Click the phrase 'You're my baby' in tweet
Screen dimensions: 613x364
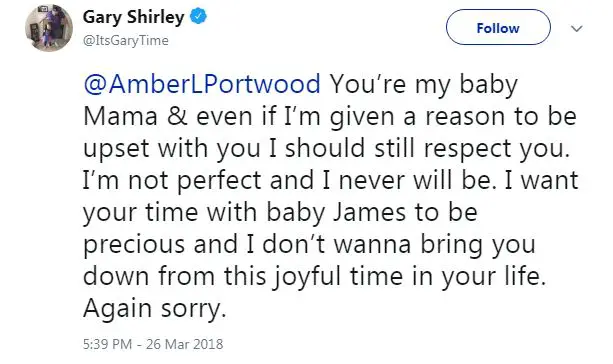click(424, 84)
